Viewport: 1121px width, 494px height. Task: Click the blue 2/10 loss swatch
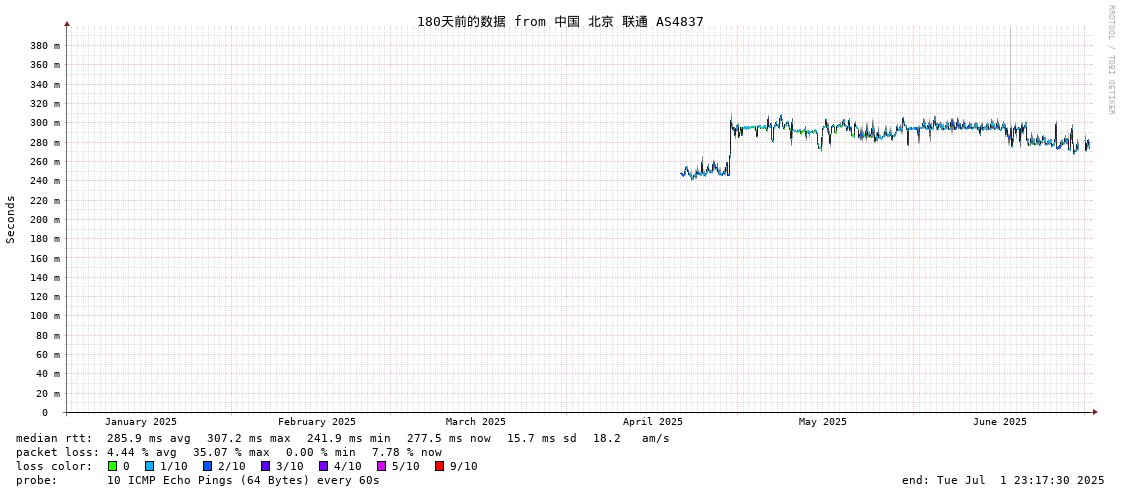207,466
